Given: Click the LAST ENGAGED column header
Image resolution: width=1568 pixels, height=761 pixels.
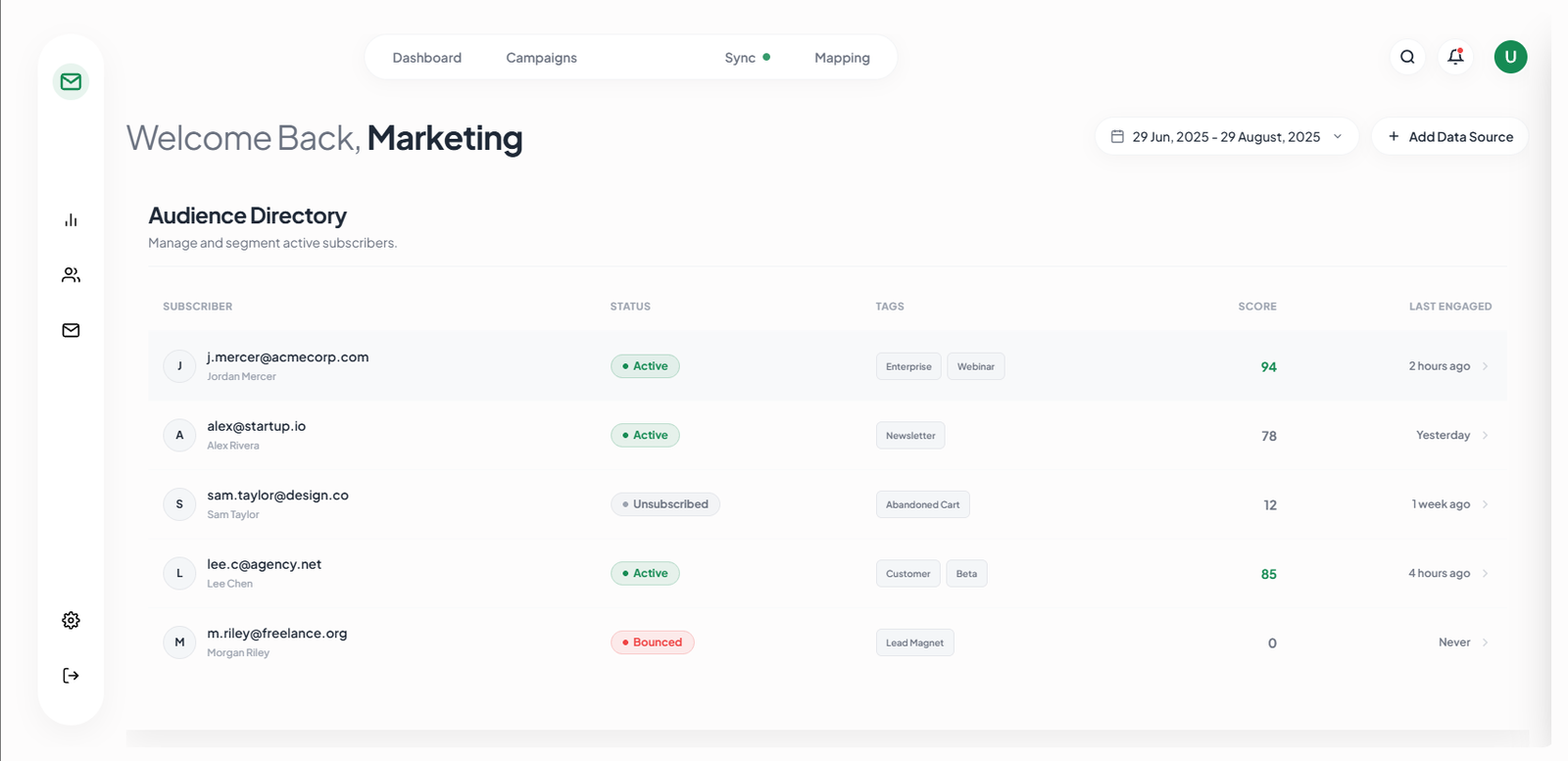Looking at the screenshot, I should [1450, 307].
